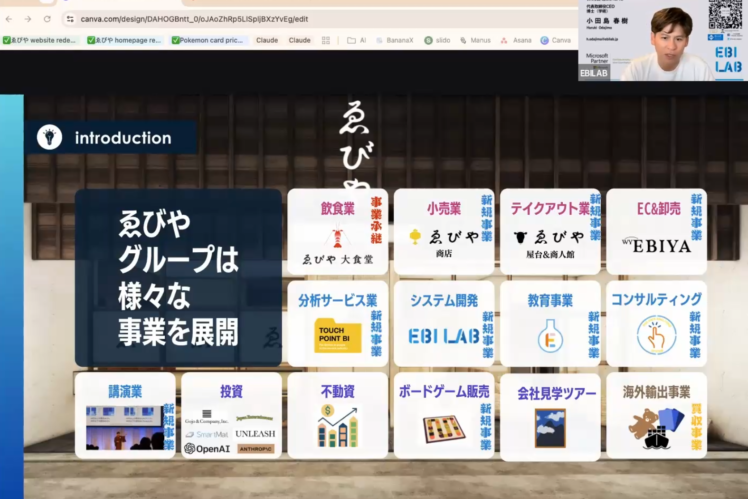Select the board game icon in ボードゲーム販売
Image resolution: width=748 pixels, height=499 pixels.
(x=444, y=428)
